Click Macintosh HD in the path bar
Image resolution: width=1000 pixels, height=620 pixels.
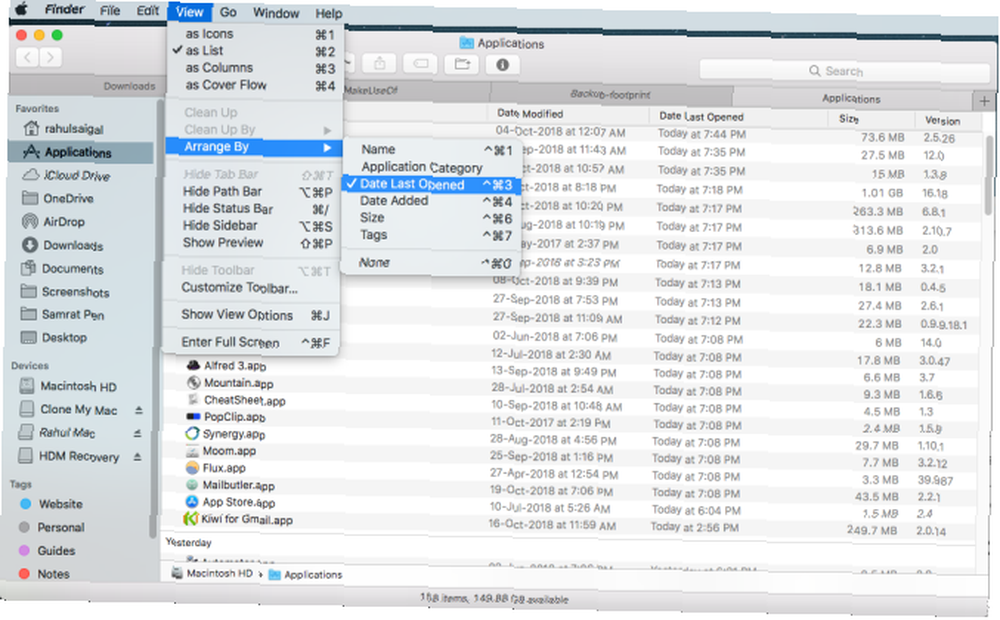pyautogui.click(x=212, y=573)
